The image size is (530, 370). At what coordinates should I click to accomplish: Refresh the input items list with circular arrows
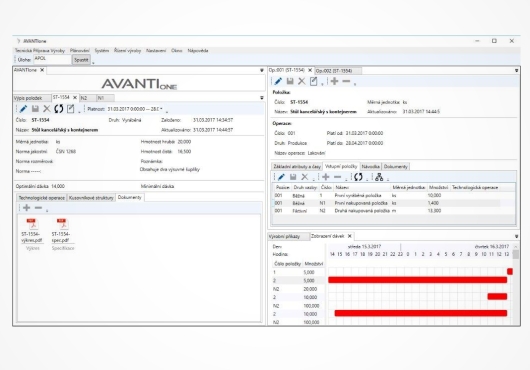358,177
